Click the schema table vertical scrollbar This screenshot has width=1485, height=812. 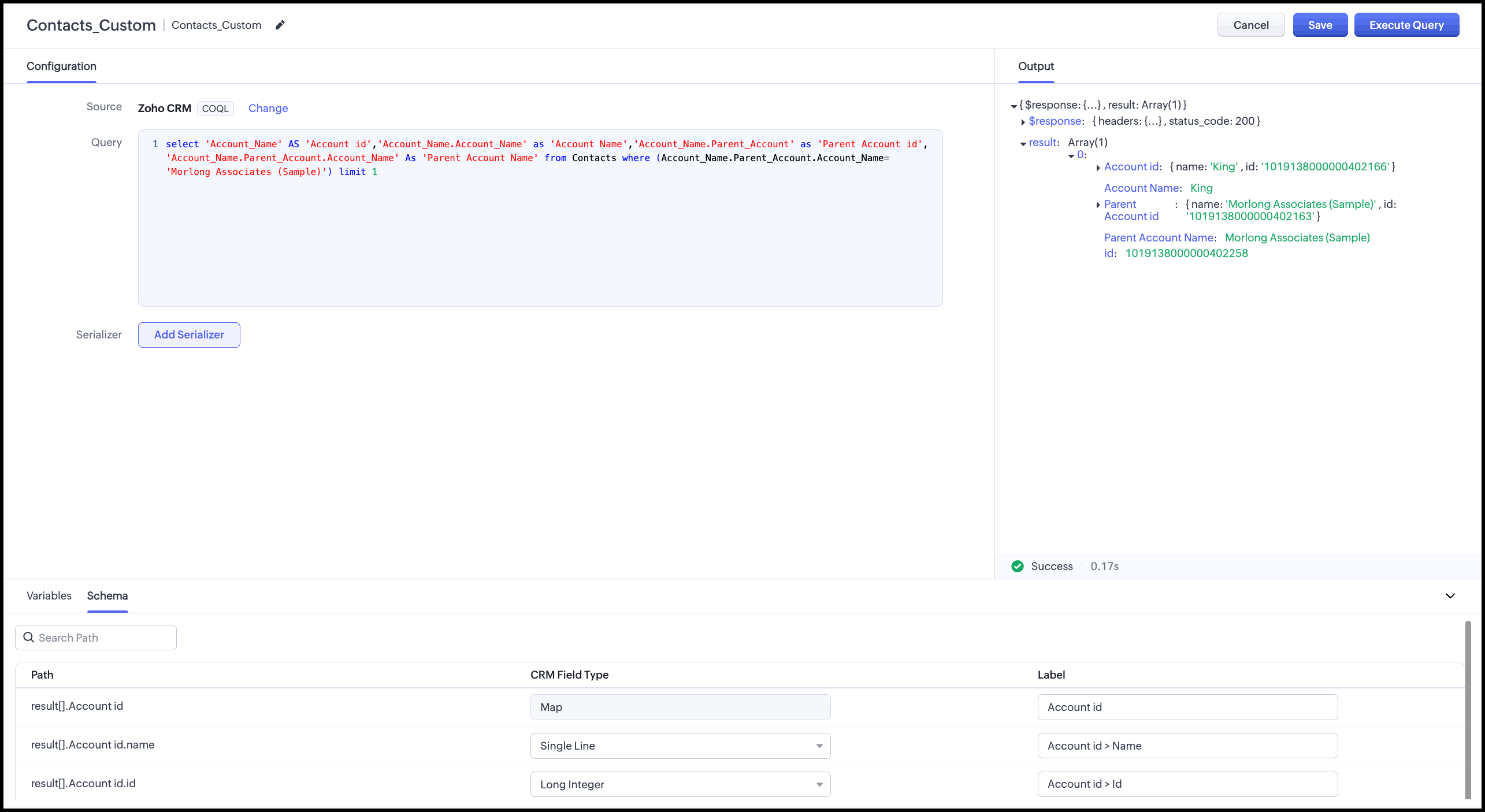(1468, 710)
